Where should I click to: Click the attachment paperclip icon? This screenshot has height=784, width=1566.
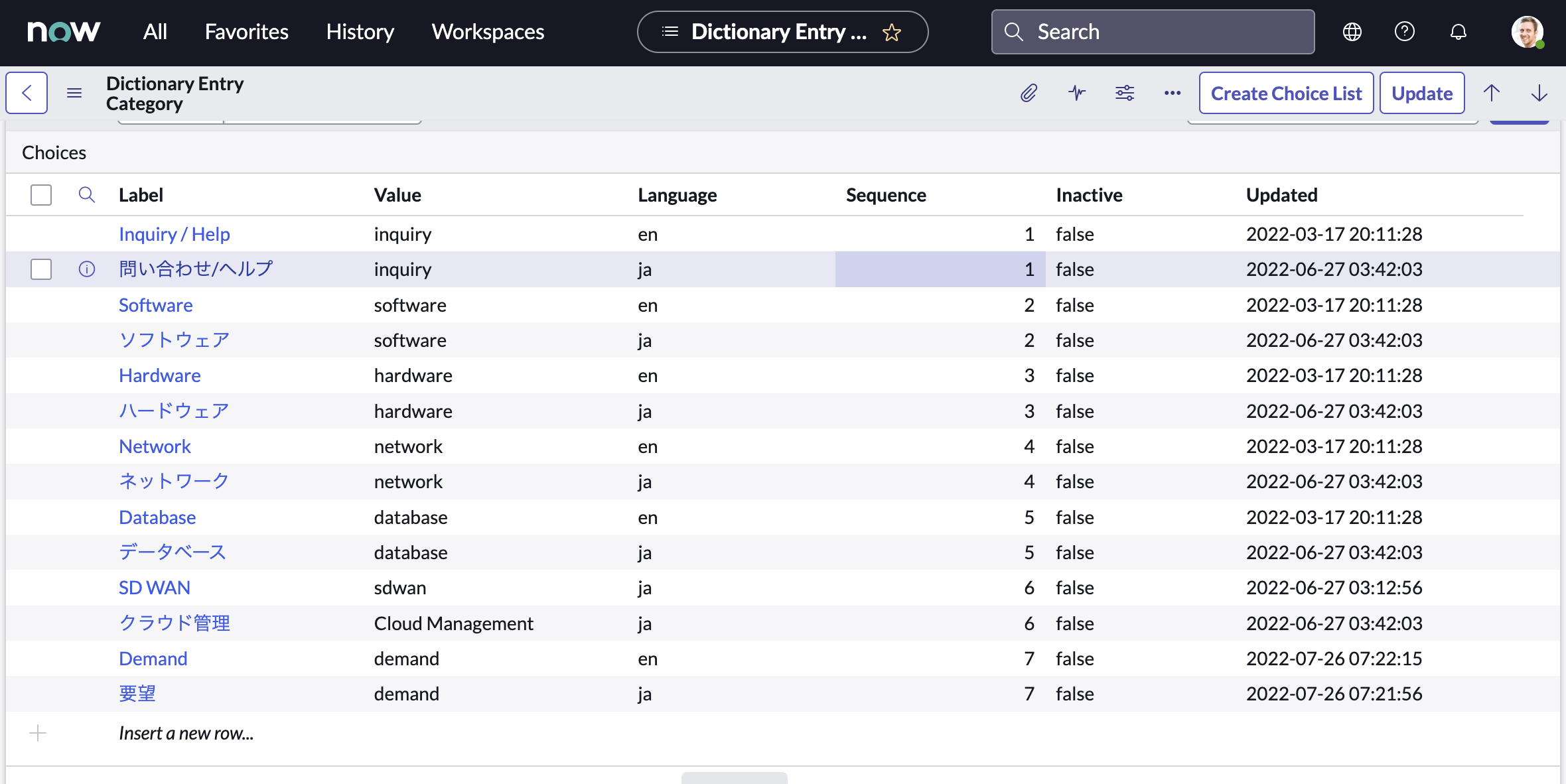point(1029,93)
